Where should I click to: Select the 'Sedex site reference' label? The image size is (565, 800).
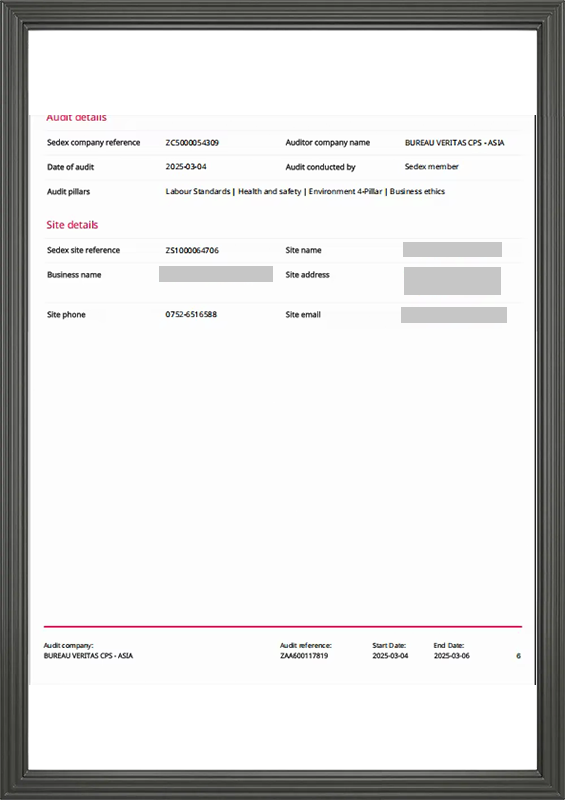(x=83, y=250)
